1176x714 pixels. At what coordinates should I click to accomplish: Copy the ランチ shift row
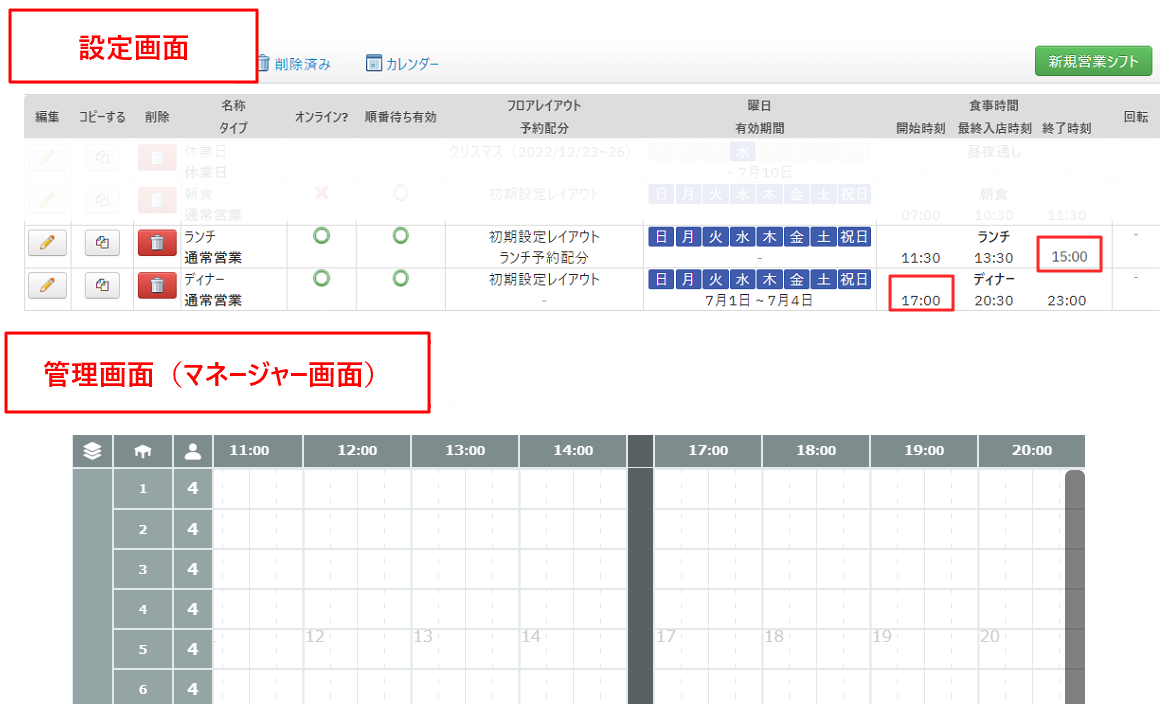pyautogui.click(x=101, y=242)
